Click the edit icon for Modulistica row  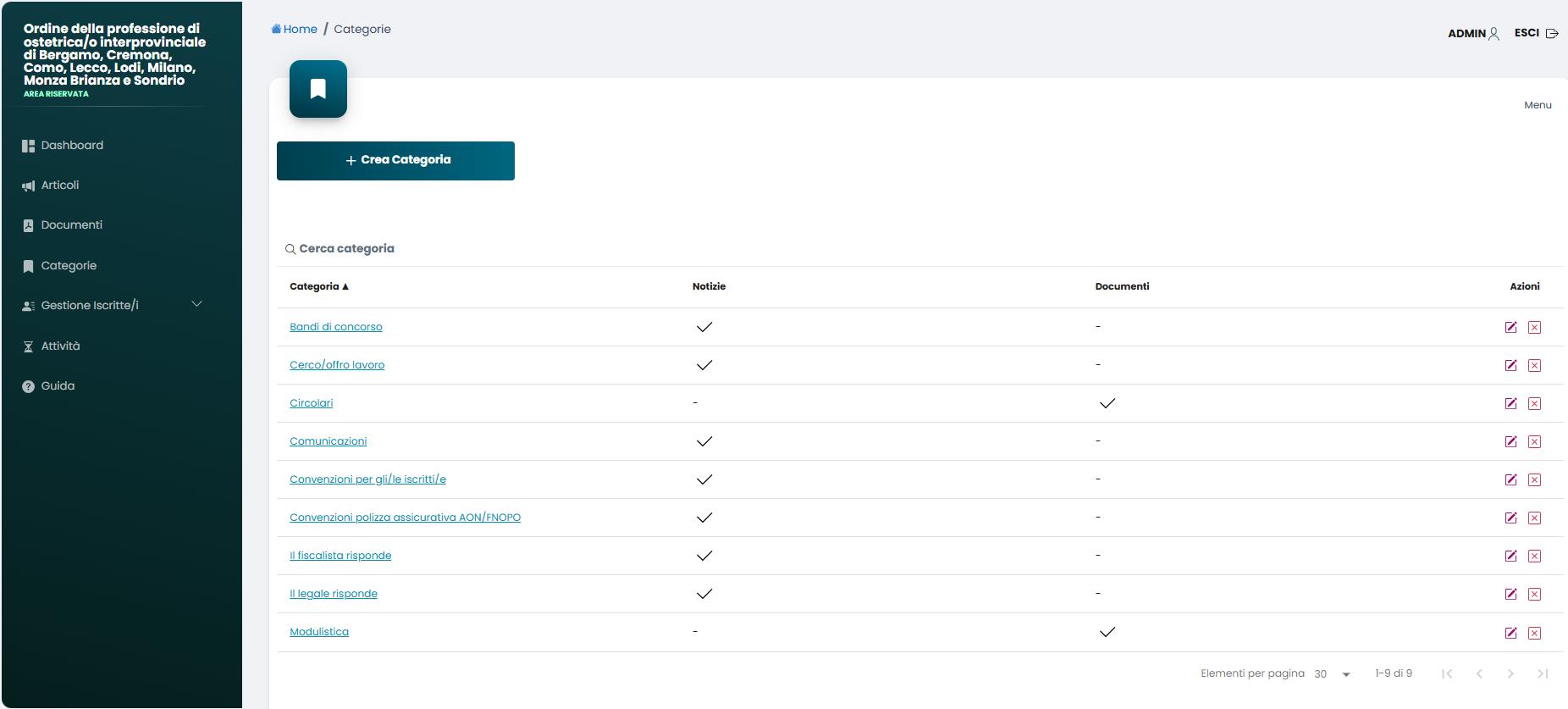[1510, 633]
